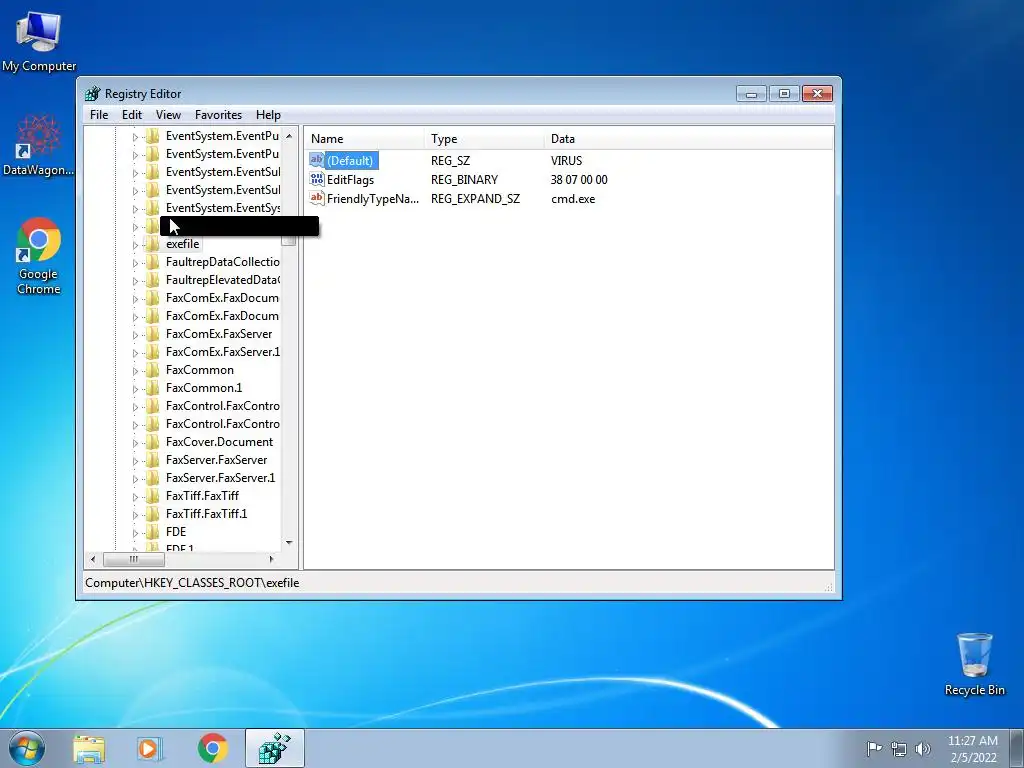Click the tree scroll up arrow
Image resolution: width=1024 pixels, height=768 pixels.
289,136
